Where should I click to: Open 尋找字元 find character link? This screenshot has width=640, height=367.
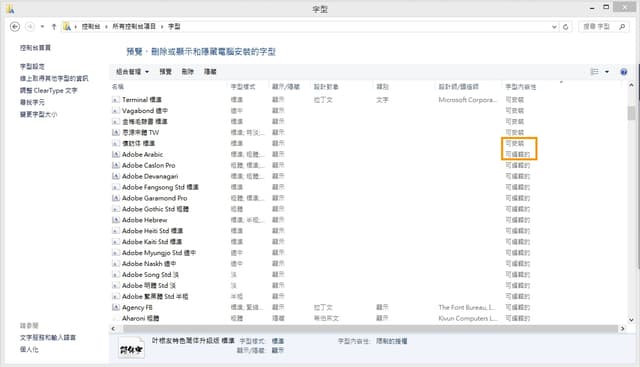[32, 102]
